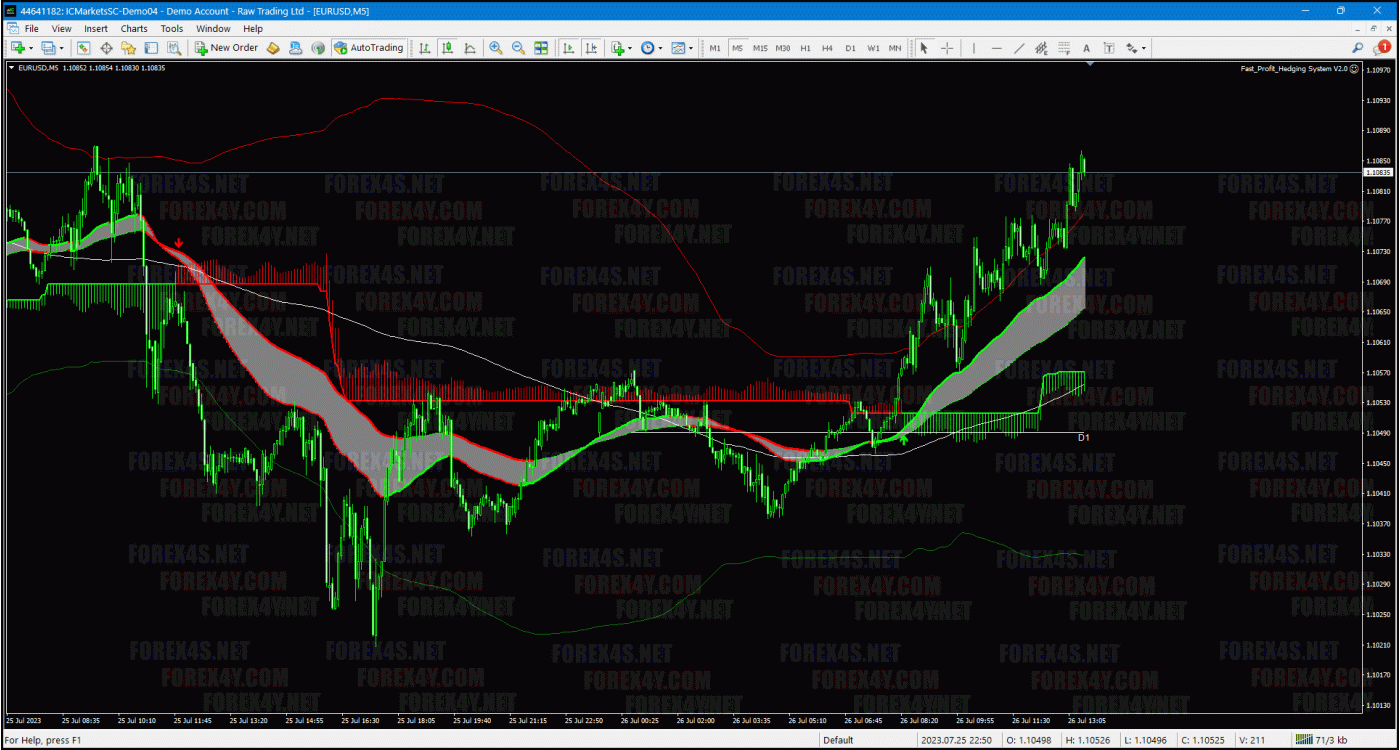Image resolution: width=1400 pixels, height=750 pixels.
Task: Select the Crosshair cursor tool
Action: click(946, 48)
